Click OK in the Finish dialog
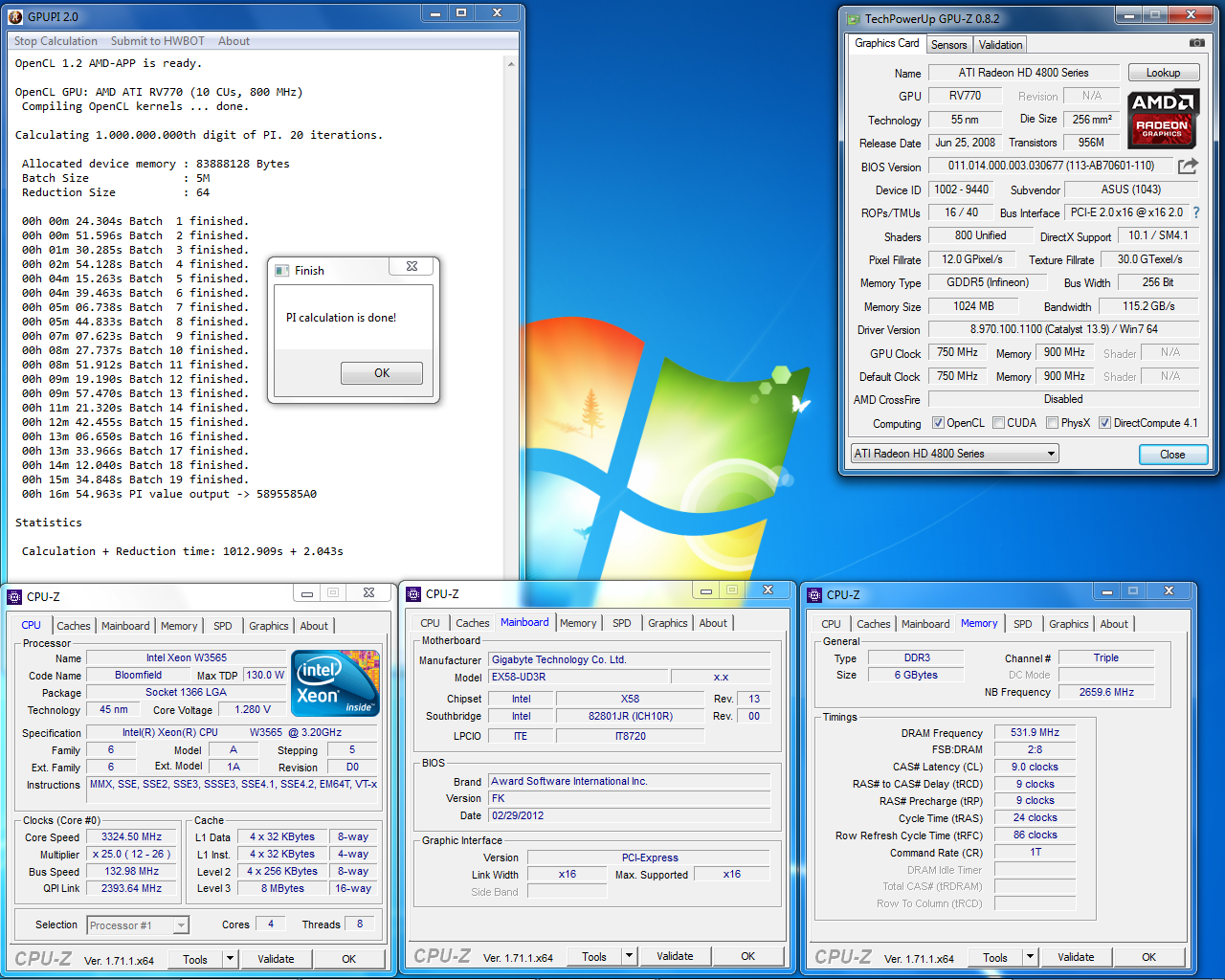Viewport: 1225px width, 980px height. tap(382, 373)
